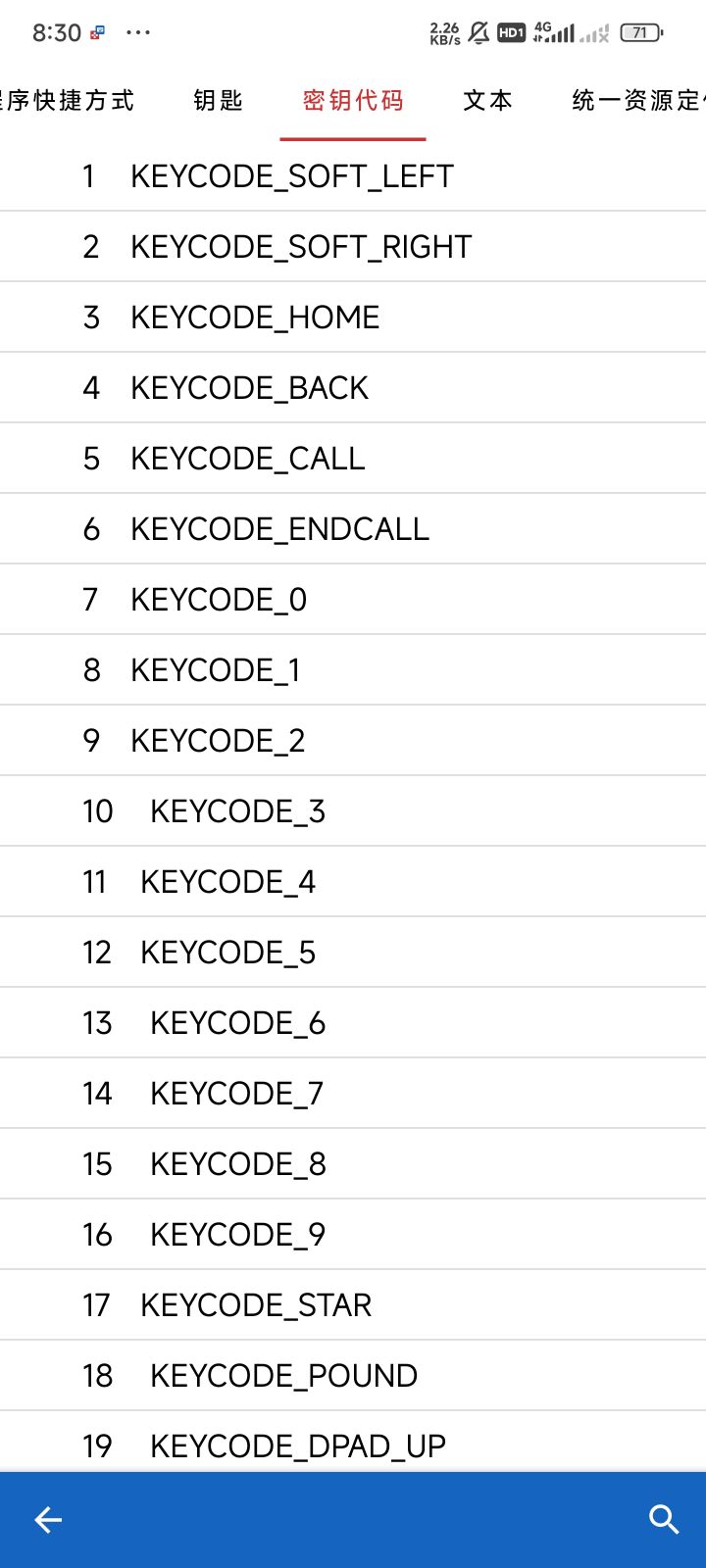706x1568 pixels.
Task: Tap the KEYCODE_STAR row
Action: [x=256, y=1305]
